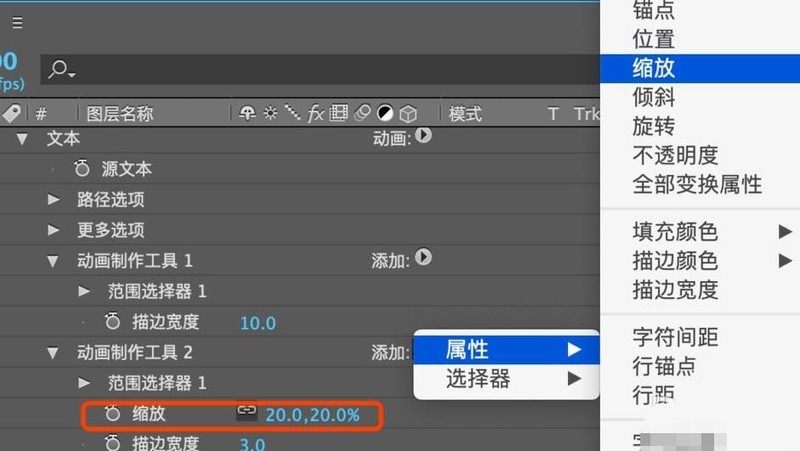The image size is (800, 451).
Task: Open 填充颜色 submenu
Action: (x=700, y=232)
